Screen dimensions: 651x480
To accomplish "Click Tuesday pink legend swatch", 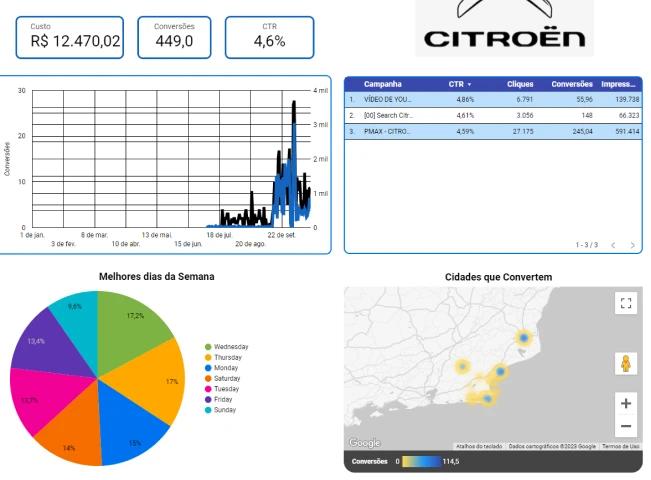I will coord(208,389).
